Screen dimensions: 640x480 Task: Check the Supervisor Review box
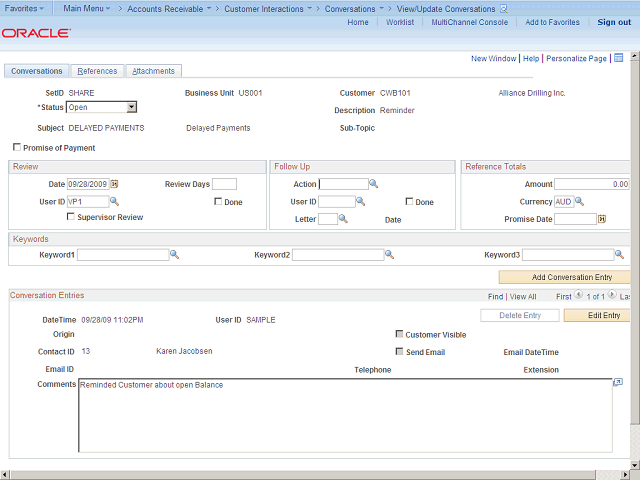pyautogui.click(x=71, y=217)
